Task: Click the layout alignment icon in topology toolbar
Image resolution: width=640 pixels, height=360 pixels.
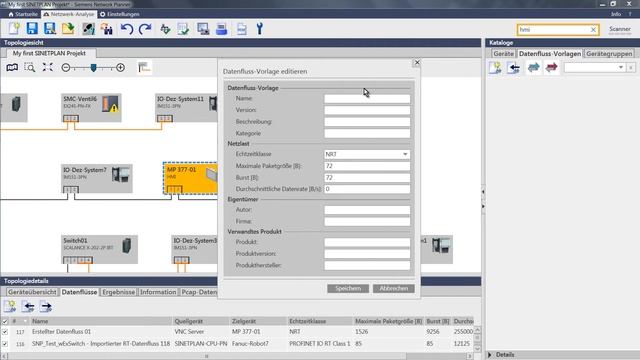Action: click(144, 67)
